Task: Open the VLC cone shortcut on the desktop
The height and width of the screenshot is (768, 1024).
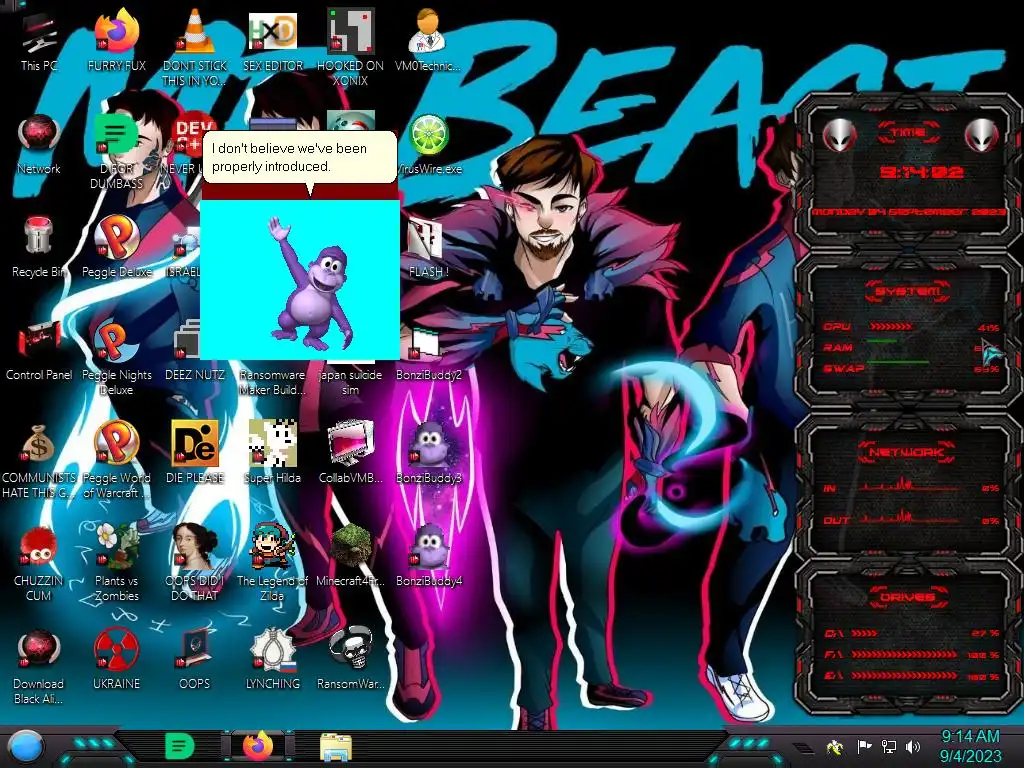Action: pos(195,47)
